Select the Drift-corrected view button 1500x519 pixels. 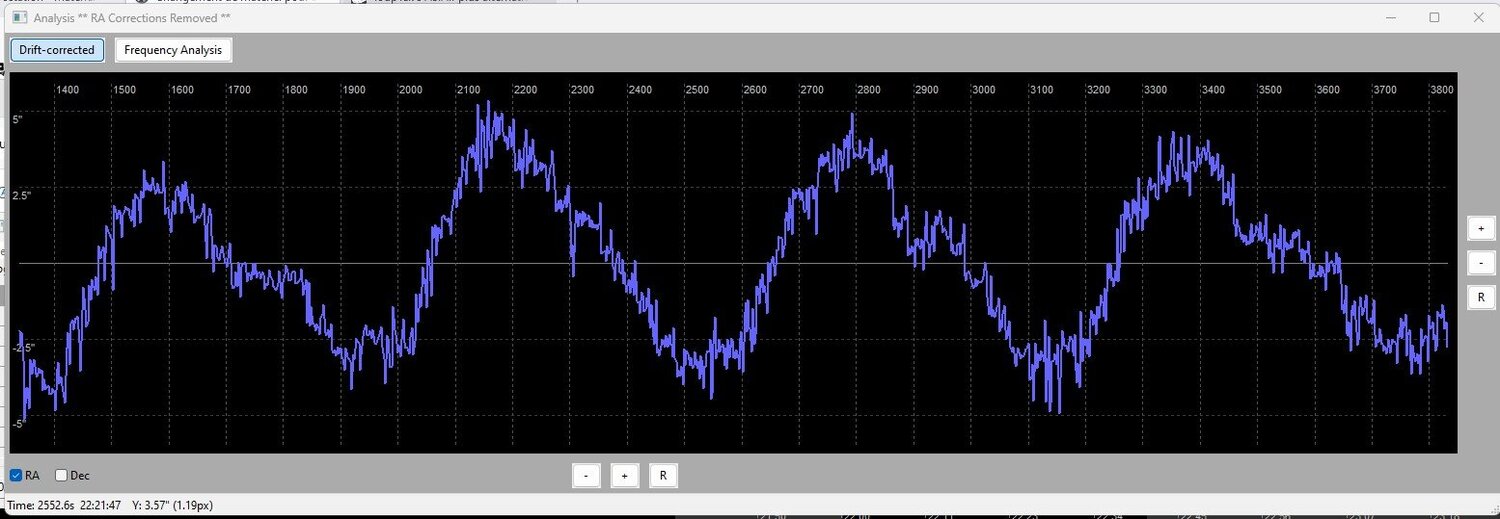[57, 50]
